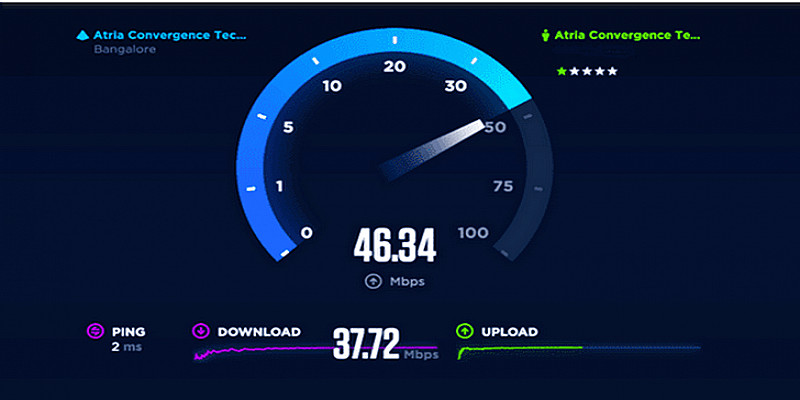Click the purple ping icon

click(x=95, y=332)
